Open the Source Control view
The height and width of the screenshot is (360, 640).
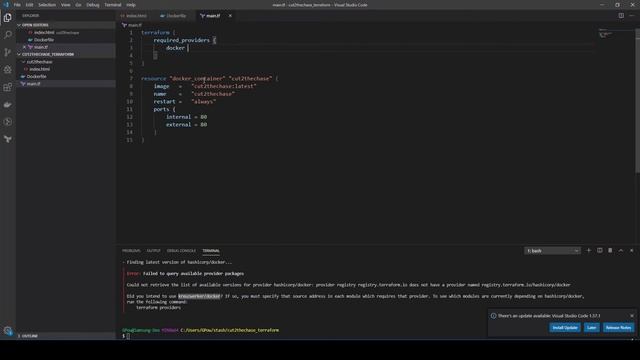(x=8, y=52)
